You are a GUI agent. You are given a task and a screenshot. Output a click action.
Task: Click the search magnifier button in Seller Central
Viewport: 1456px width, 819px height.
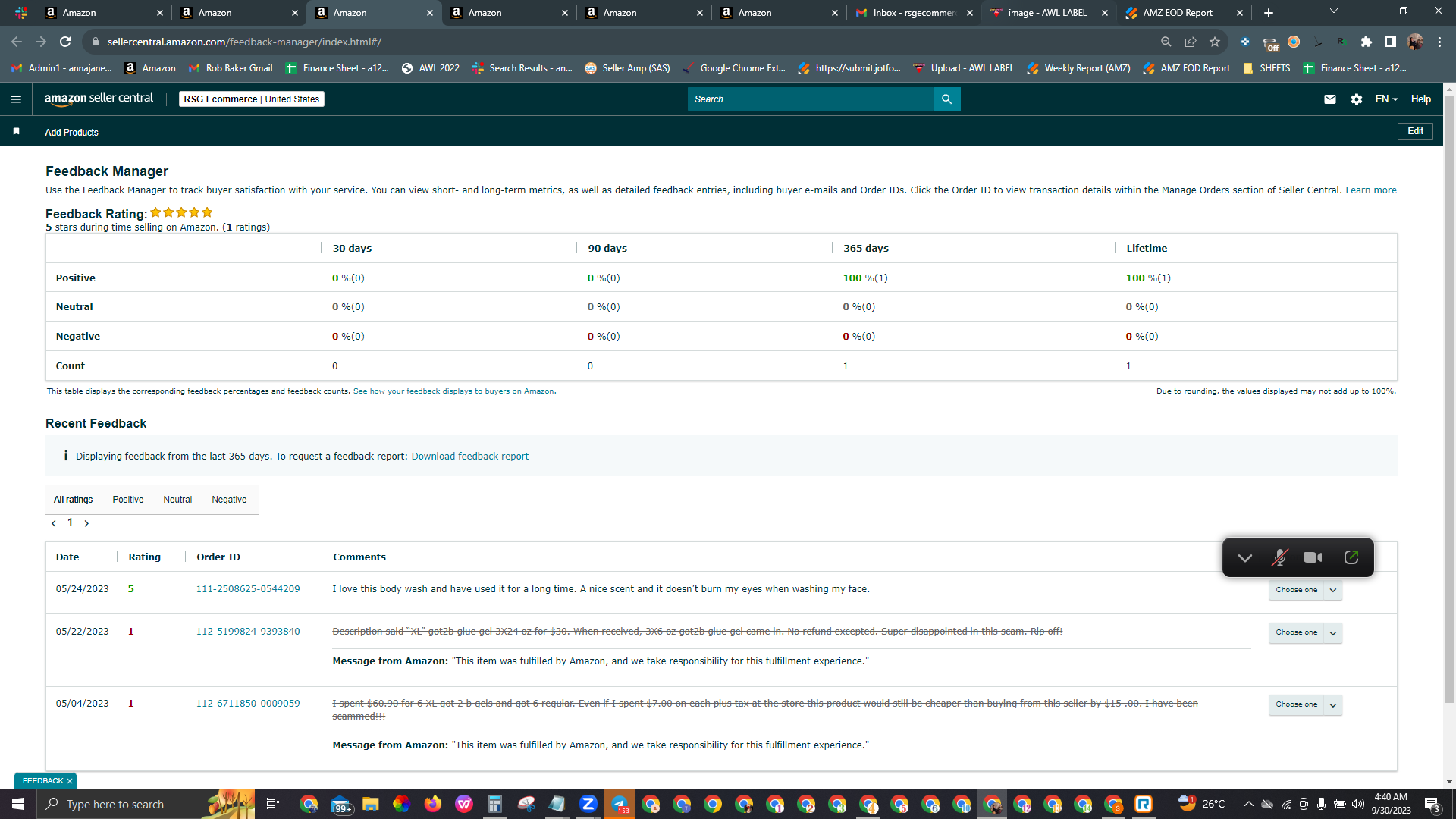(946, 99)
